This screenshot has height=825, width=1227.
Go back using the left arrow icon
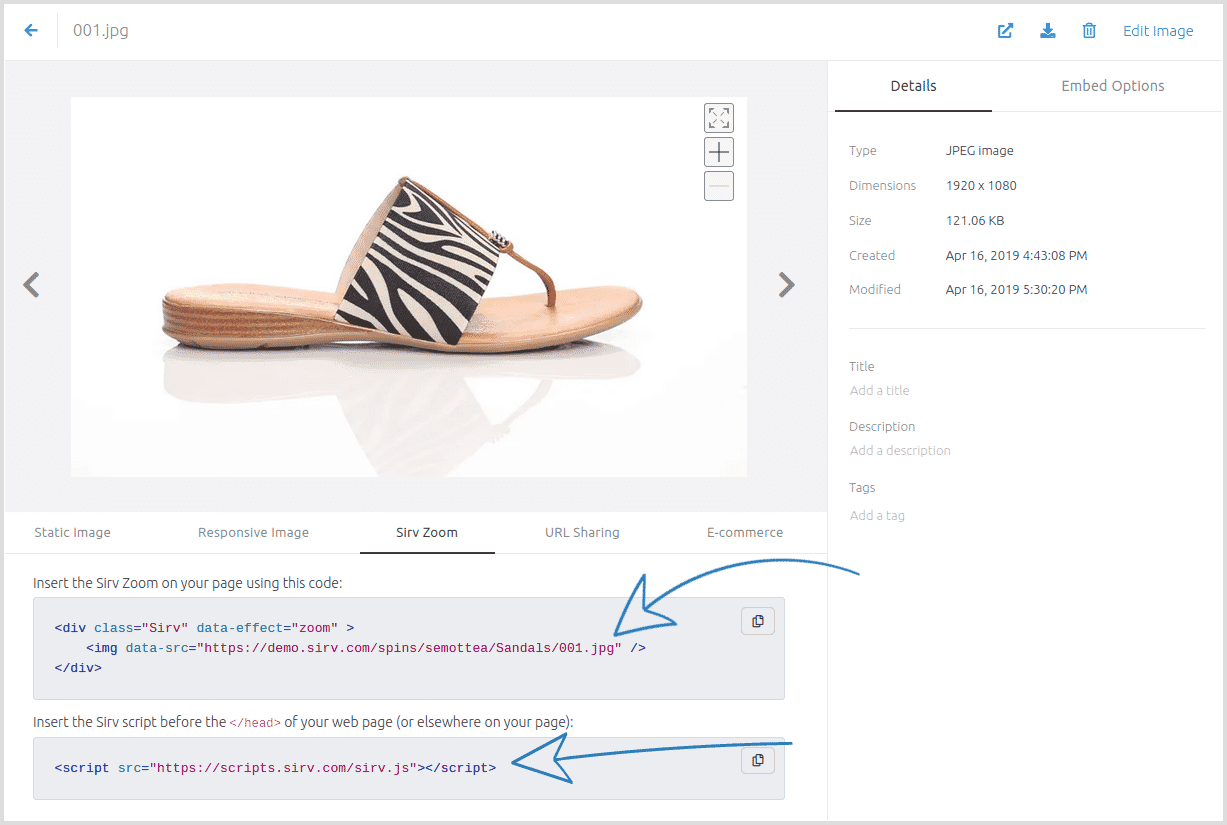[31, 31]
